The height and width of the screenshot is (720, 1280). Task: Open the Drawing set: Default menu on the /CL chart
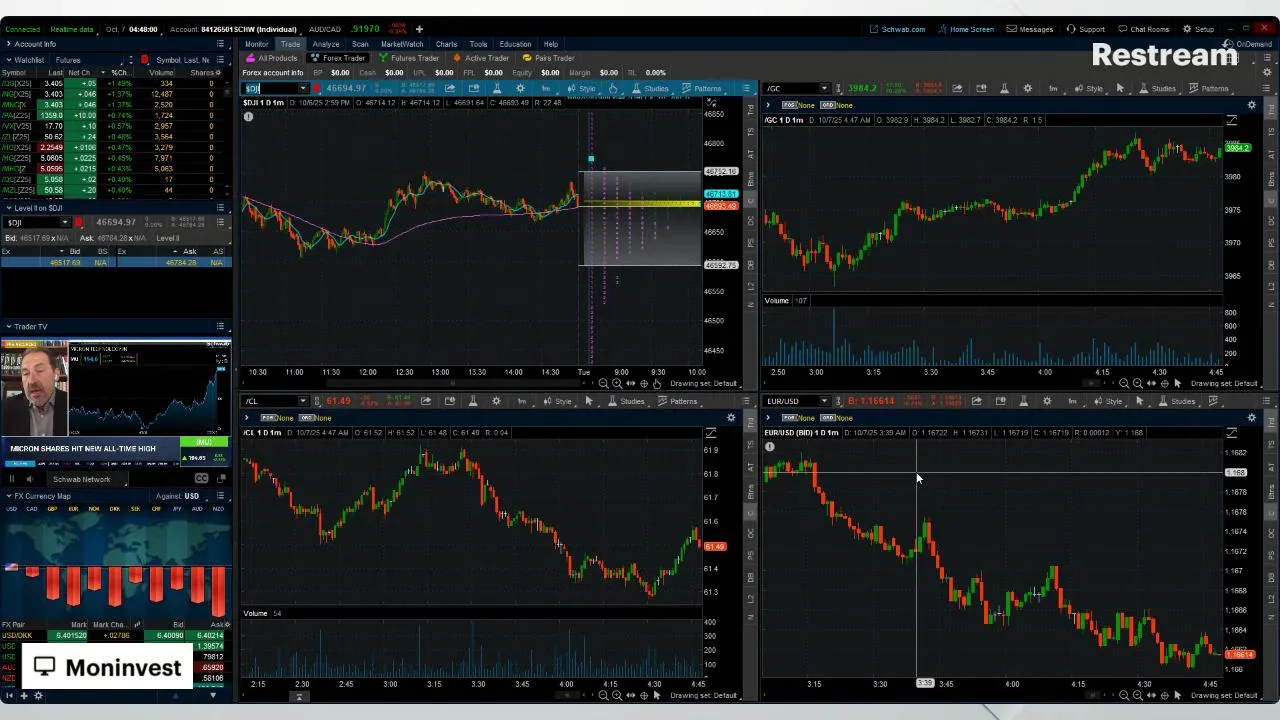tap(704, 696)
